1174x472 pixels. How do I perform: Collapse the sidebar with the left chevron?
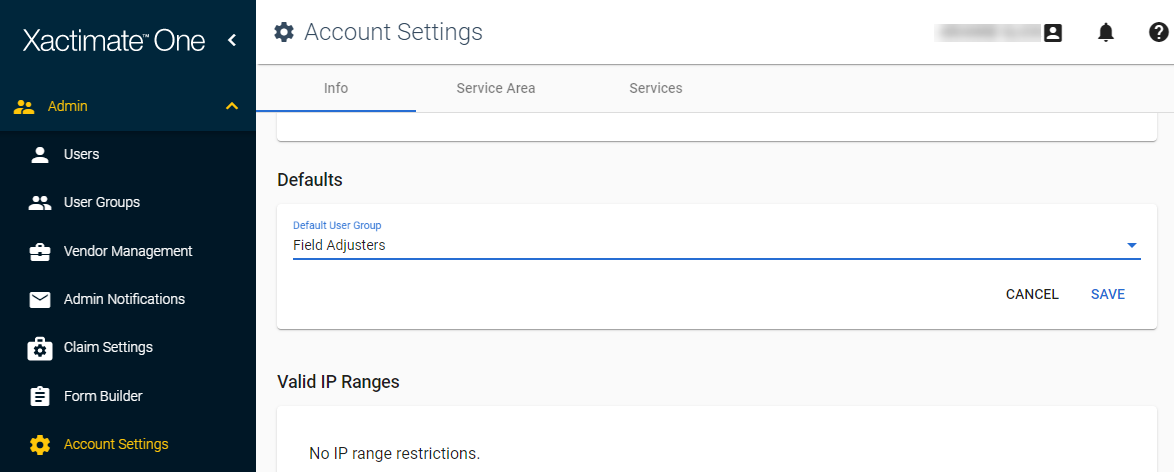232,40
